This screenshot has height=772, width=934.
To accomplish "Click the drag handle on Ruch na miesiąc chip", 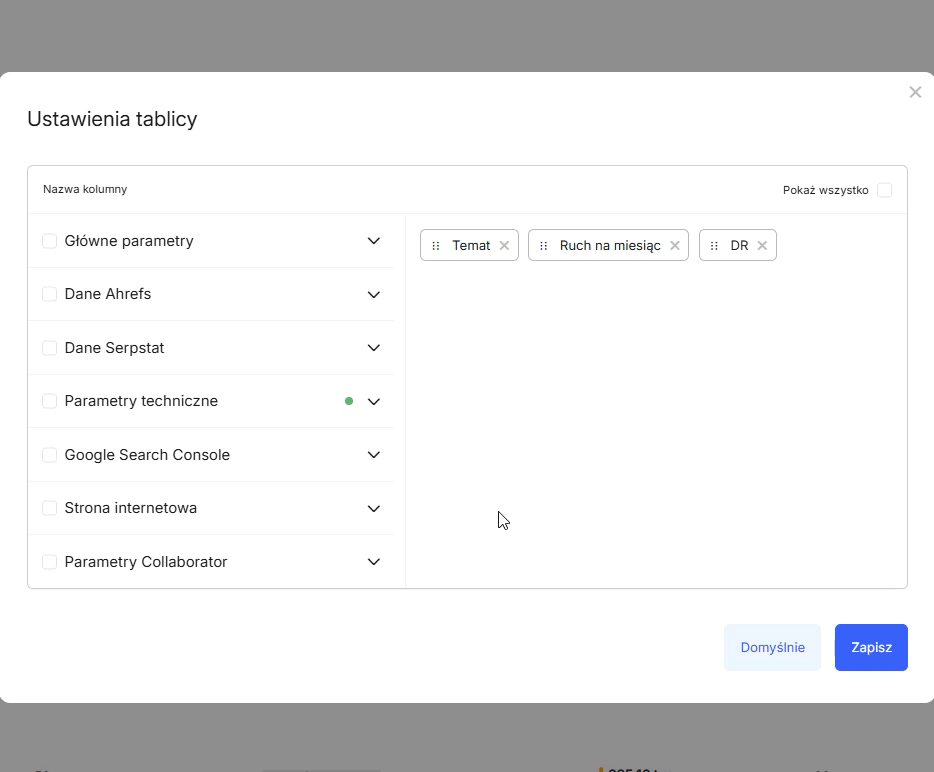I will tap(545, 245).
